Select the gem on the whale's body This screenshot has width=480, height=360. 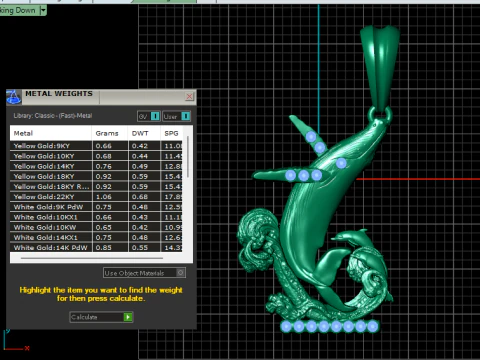pyautogui.click(x=341, y=163)
